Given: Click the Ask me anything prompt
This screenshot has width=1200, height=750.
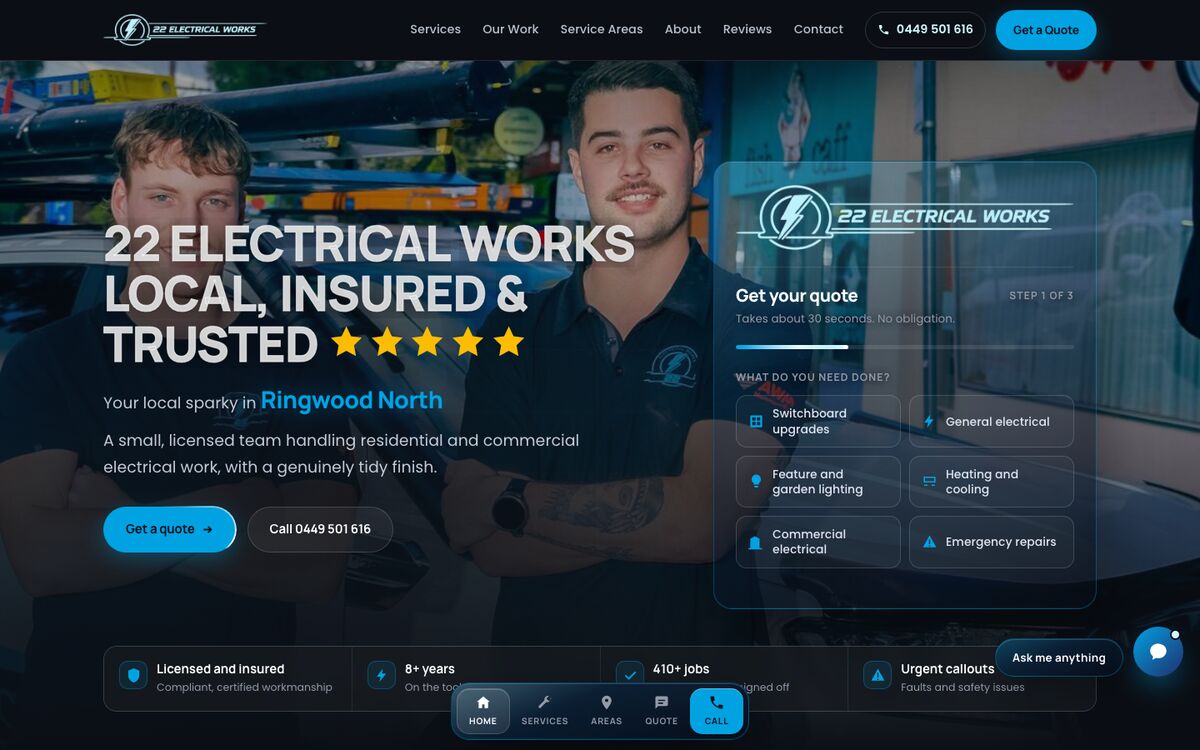Looking at the screenshot, I should pyautogui.click(x=1059, y=658).
